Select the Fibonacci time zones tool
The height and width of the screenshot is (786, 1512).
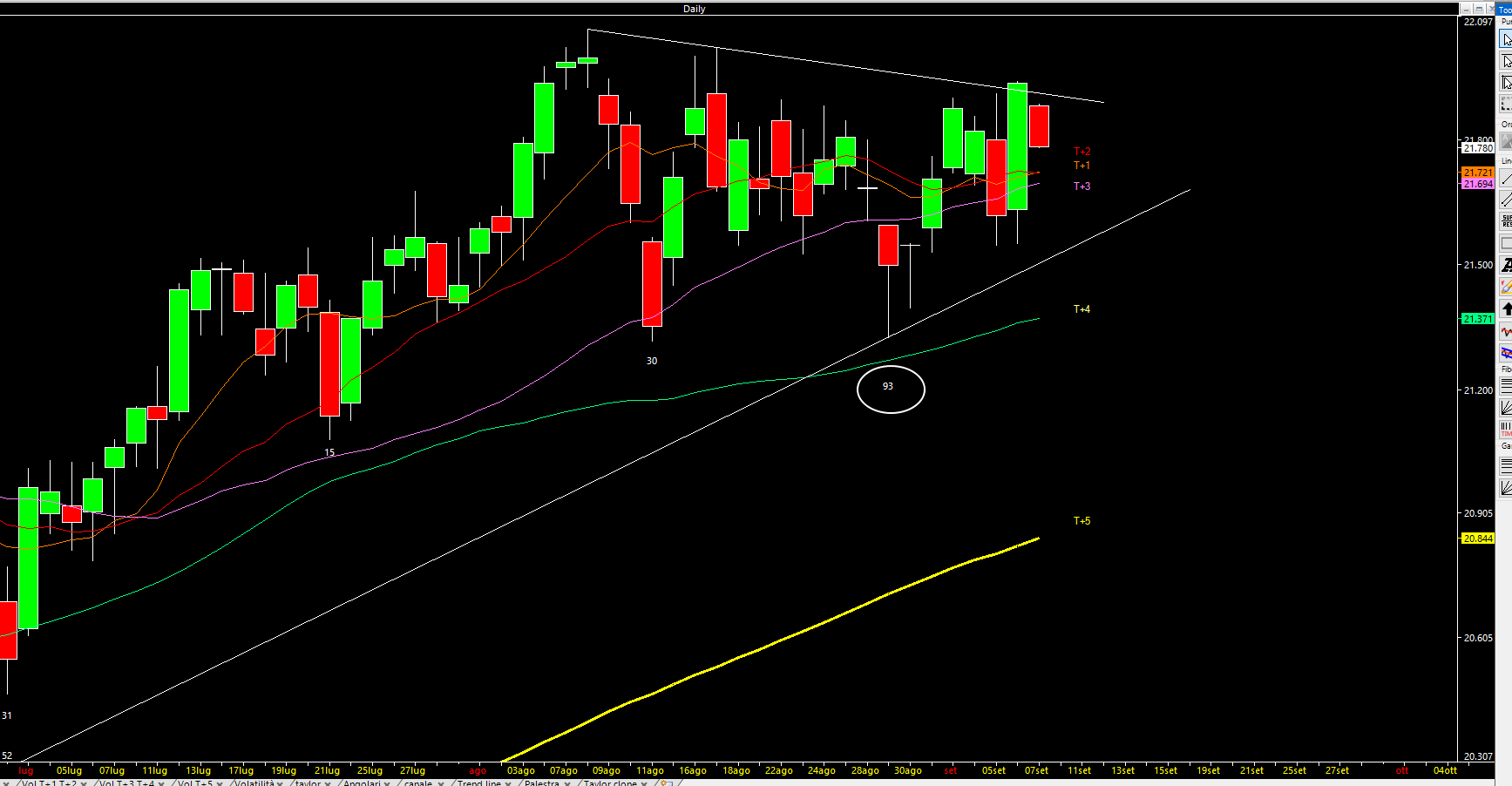[x=1506, y=428]
